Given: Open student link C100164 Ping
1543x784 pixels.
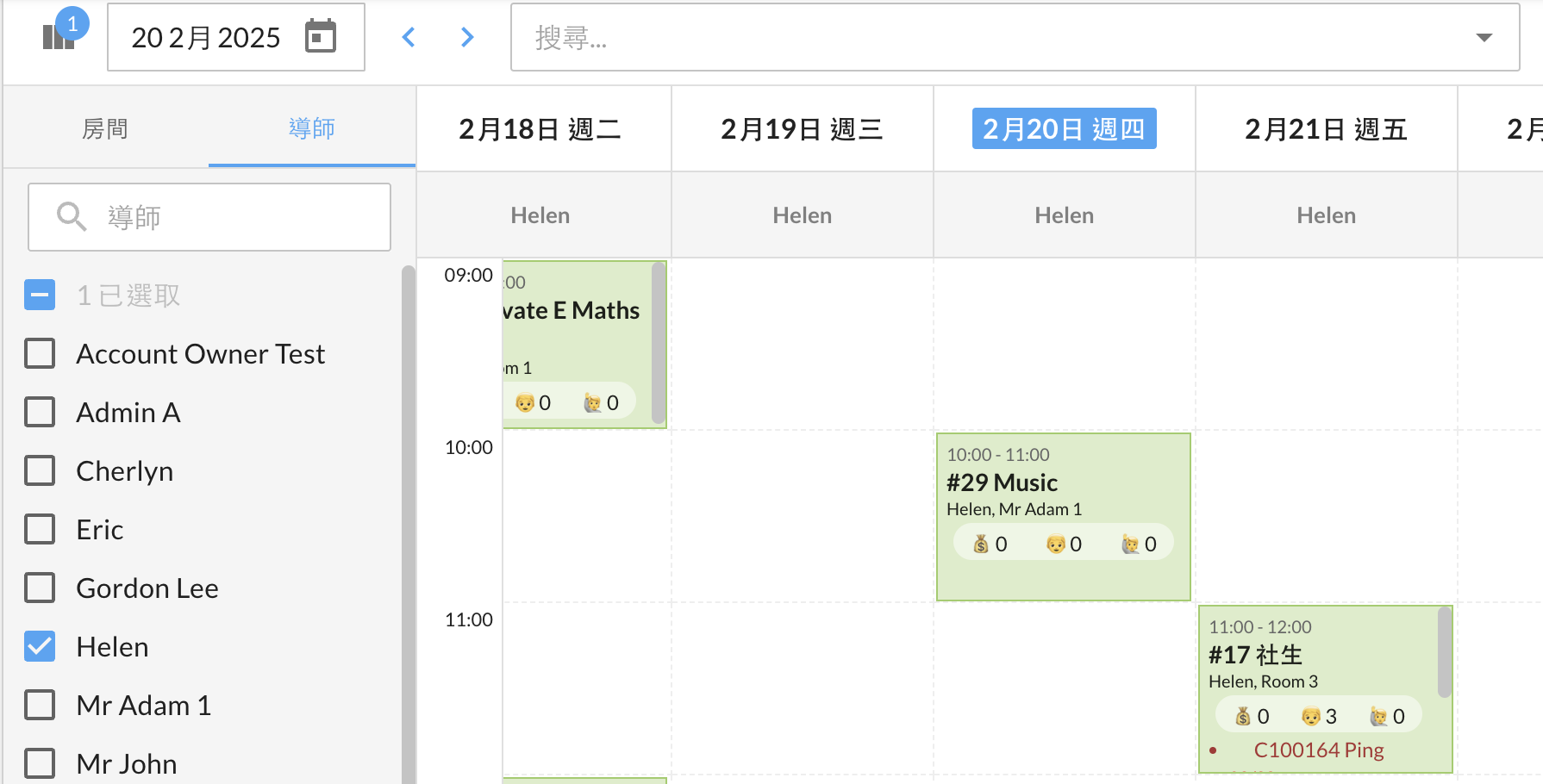Looking at the screenshot, I should (x=1318, y=750).
